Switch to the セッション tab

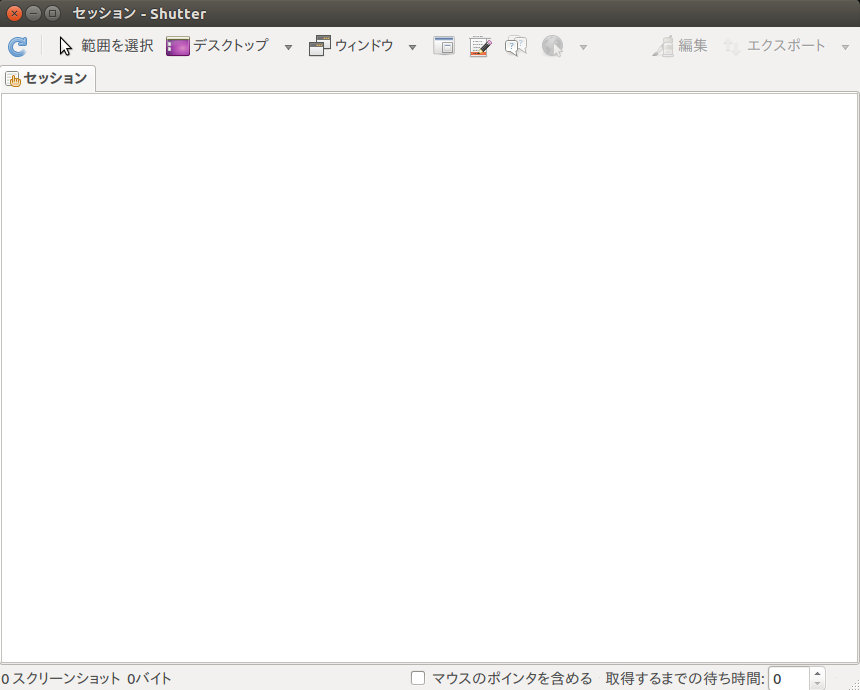coord(48,78)
